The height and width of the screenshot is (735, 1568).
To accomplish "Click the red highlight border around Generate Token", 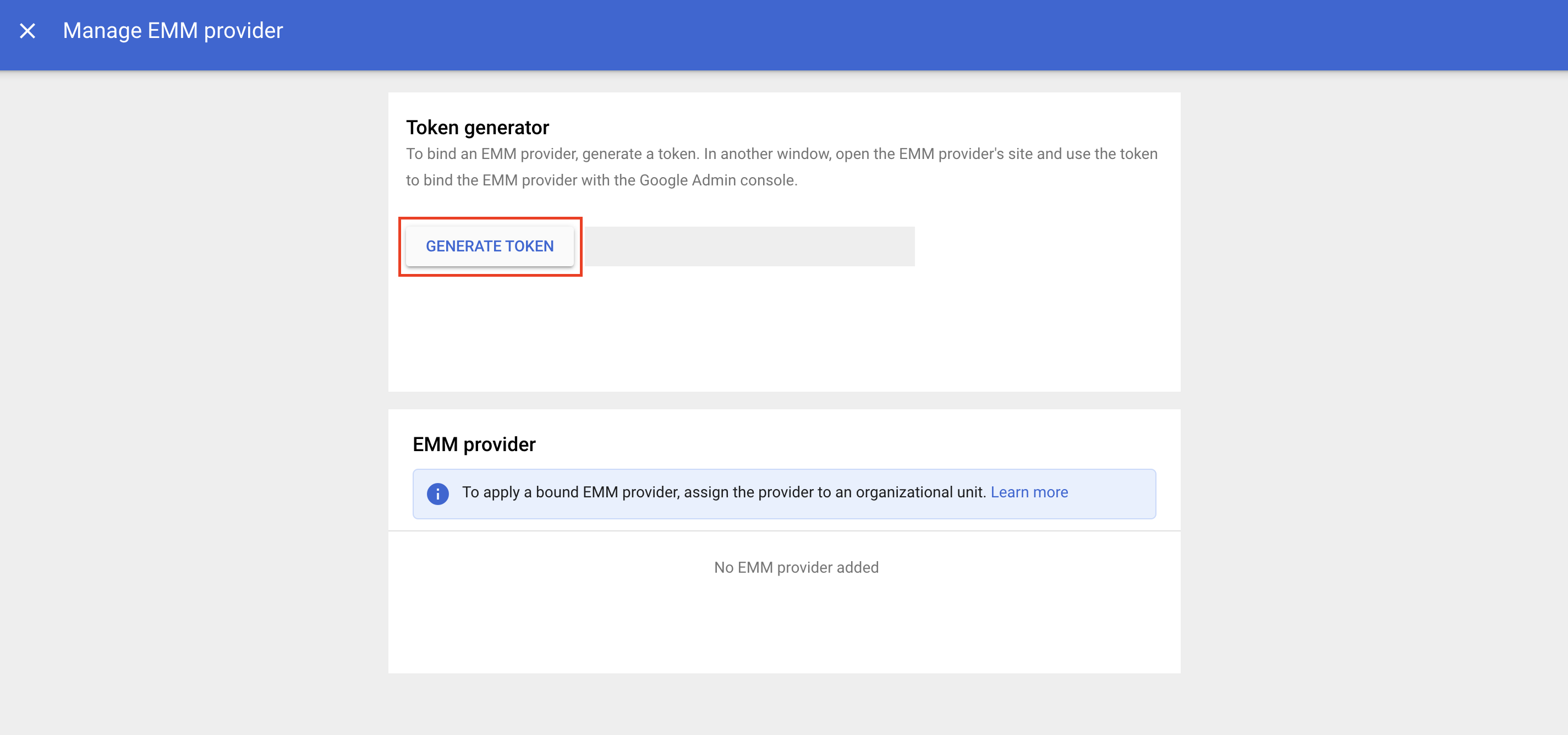I will 491,218.
